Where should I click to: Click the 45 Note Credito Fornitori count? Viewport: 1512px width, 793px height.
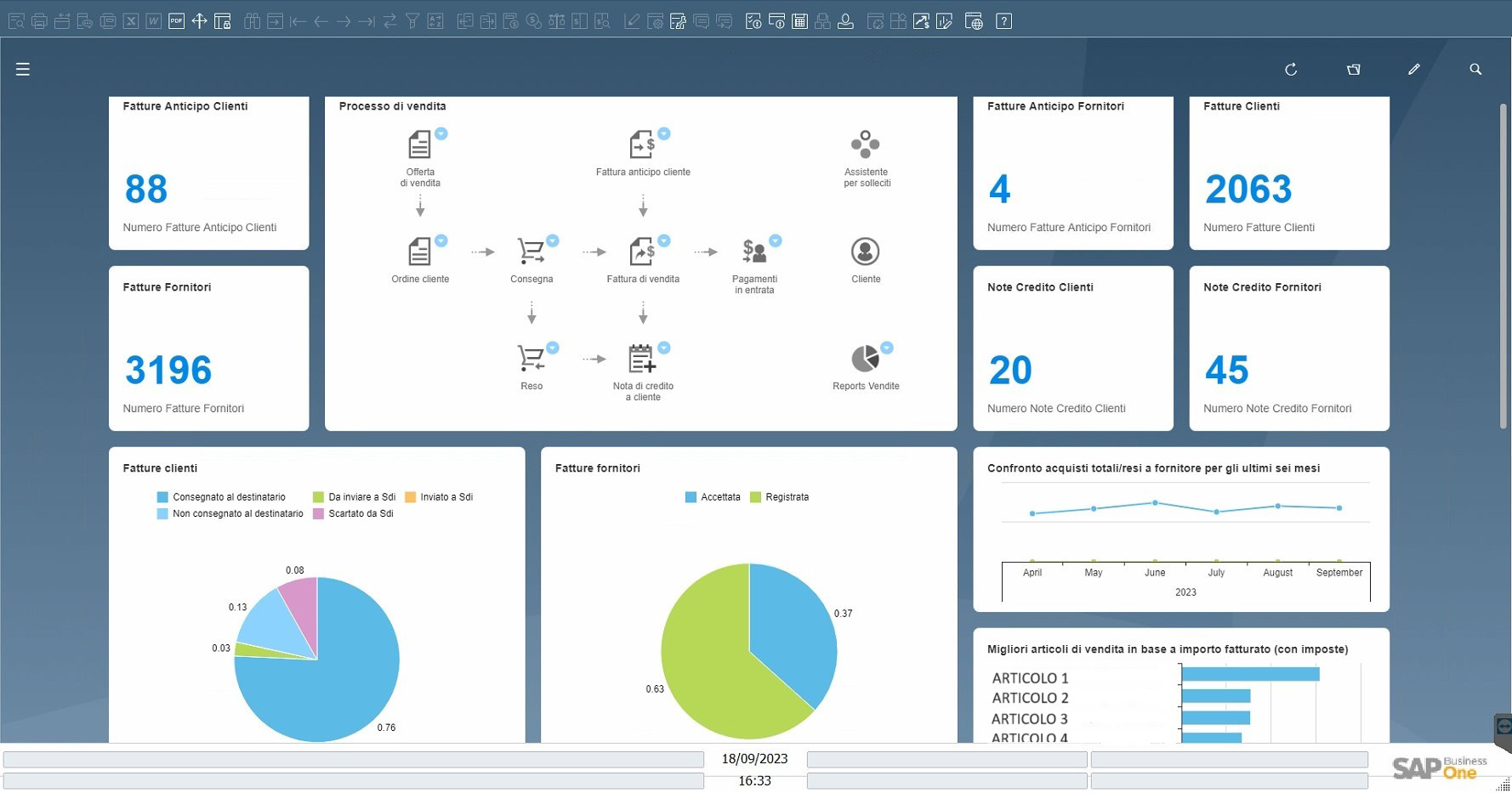(x=1226, y=370)
